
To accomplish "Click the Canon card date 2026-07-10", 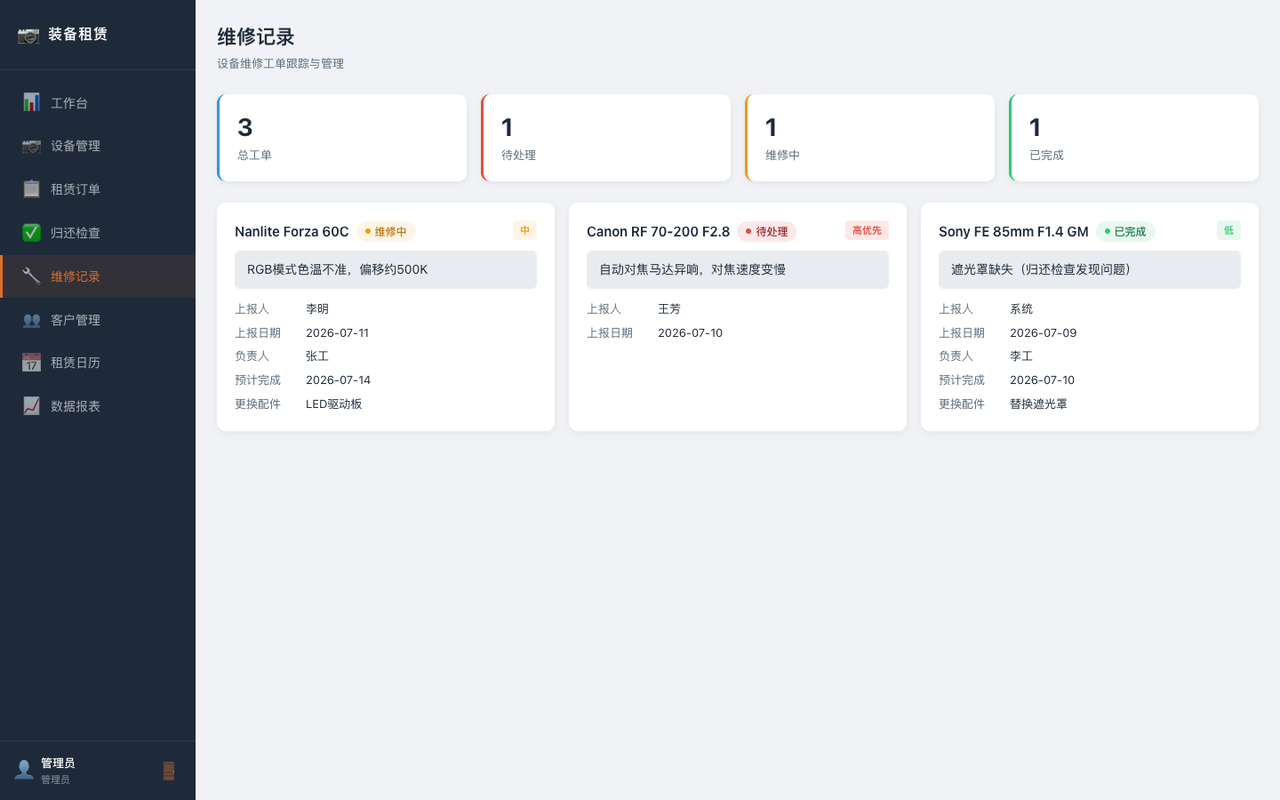I will click(x=690, y=333).
